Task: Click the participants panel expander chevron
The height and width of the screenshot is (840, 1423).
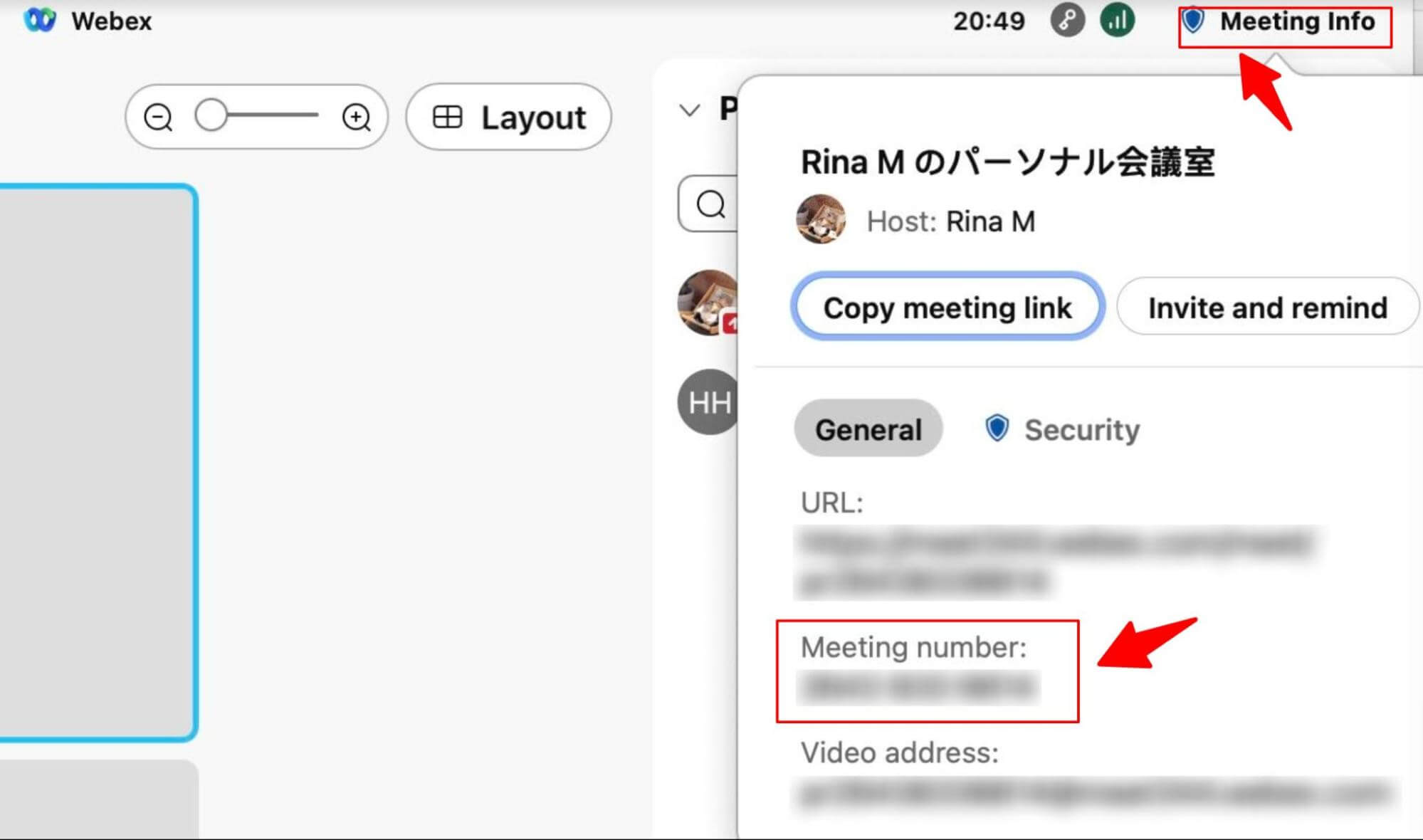Action: (x=690, y=107)
